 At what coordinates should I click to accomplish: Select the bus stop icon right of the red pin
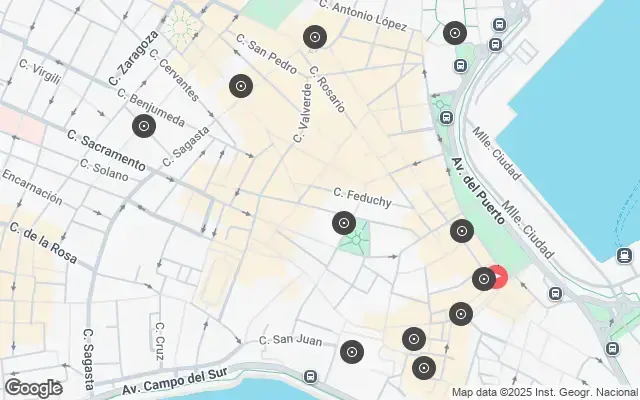[555, 293]
